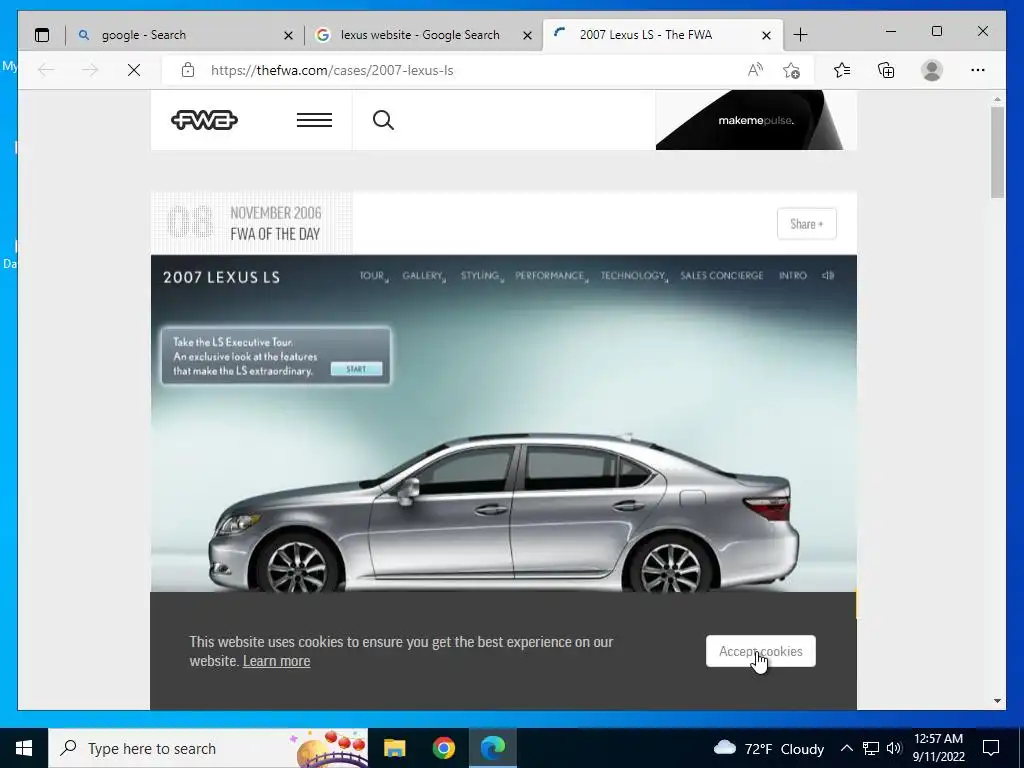The image size is (1024, 768).
Task: Select SALES CONCIERGE
Action: click(x=722, y=276)
